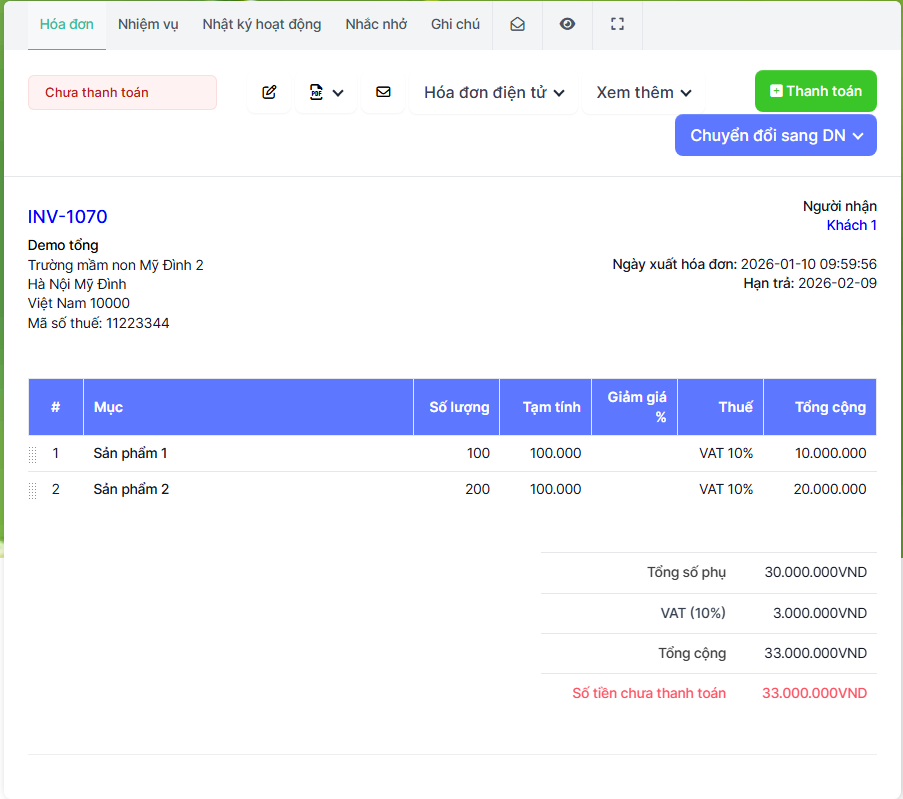Image resolution: width=903 pixels, height=799 pixels.
Task: Toggle the eye view icon
Action: click(x=567, y=24)
